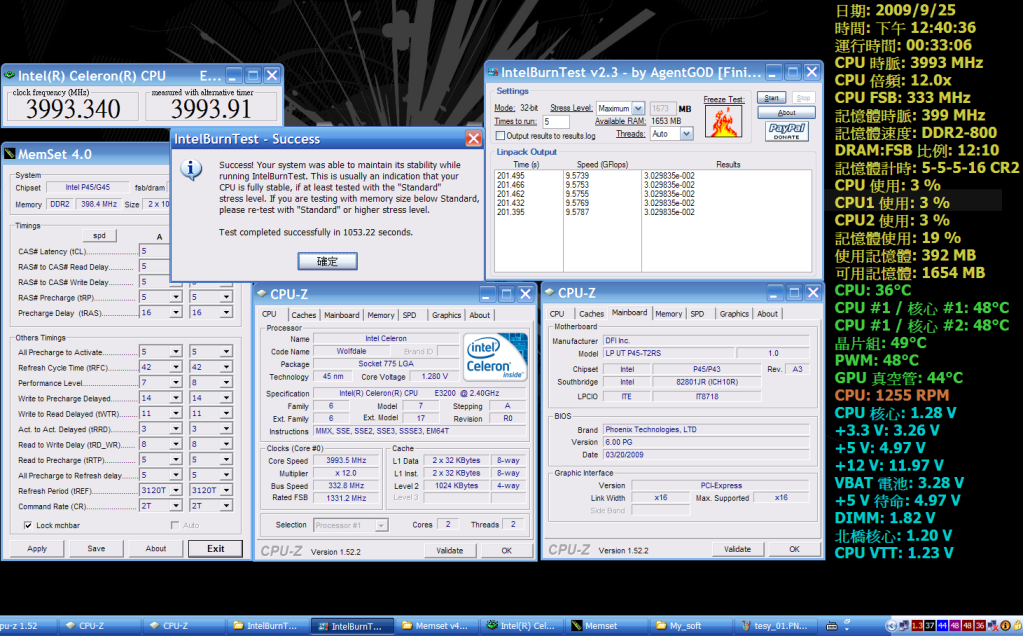The width and height of the screenshot is (1023, 636).
Task: Click the info icon in Success dialog
Action: (x=190, y=170)
